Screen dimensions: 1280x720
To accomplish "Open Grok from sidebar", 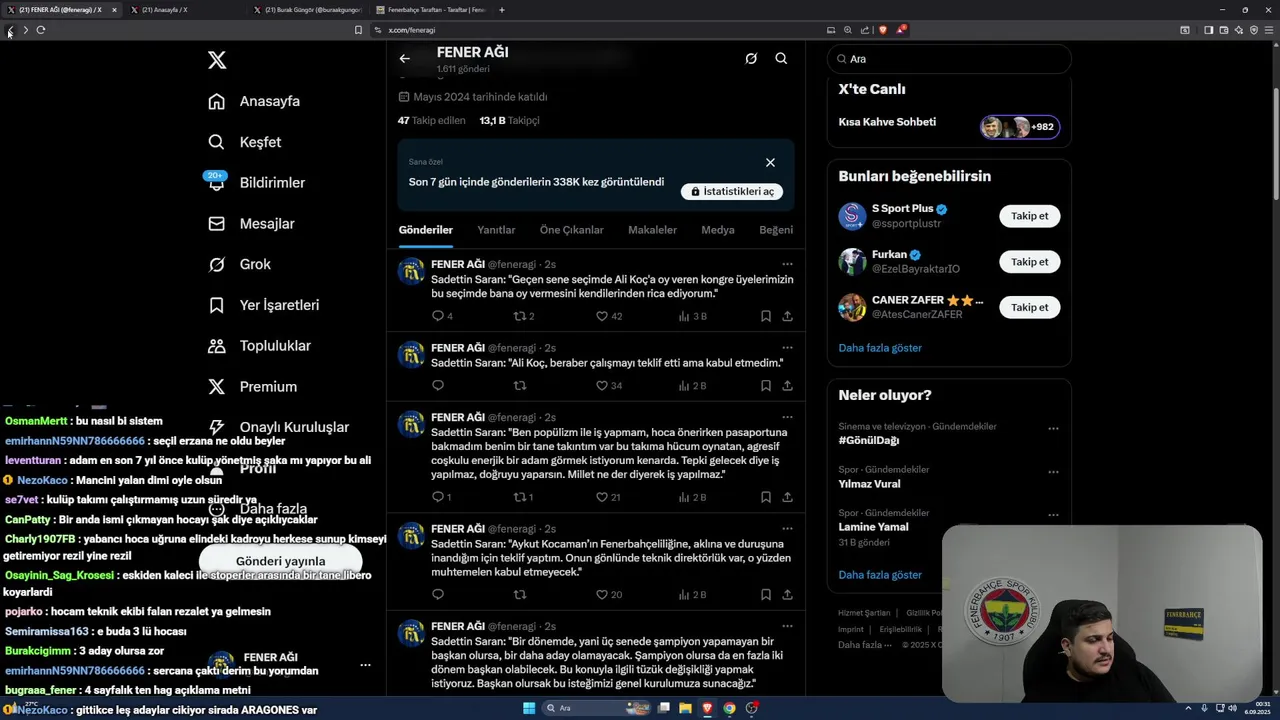I will click(240, 264).
